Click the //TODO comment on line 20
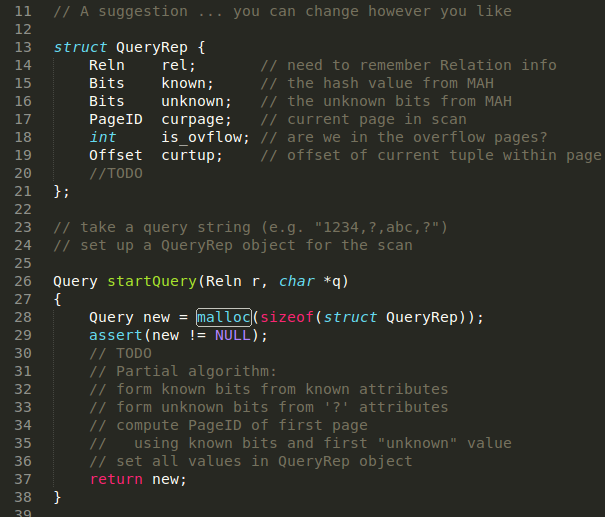Screen dimensions: 605x517 click(115, 173)
